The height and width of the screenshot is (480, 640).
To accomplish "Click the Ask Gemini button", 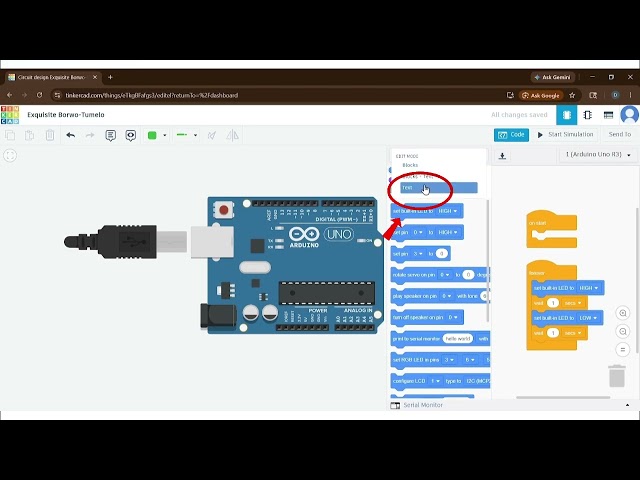I will (552, 77).
